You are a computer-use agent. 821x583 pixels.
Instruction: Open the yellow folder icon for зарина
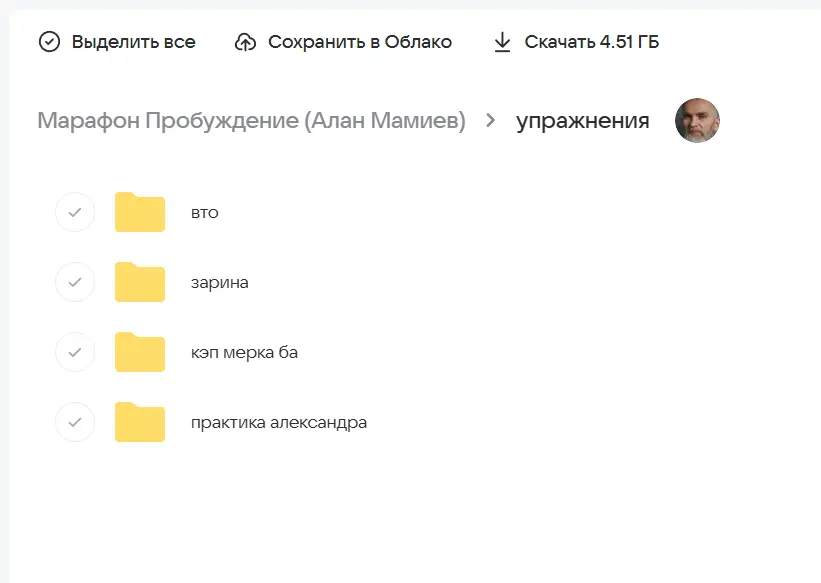(139, 282)
